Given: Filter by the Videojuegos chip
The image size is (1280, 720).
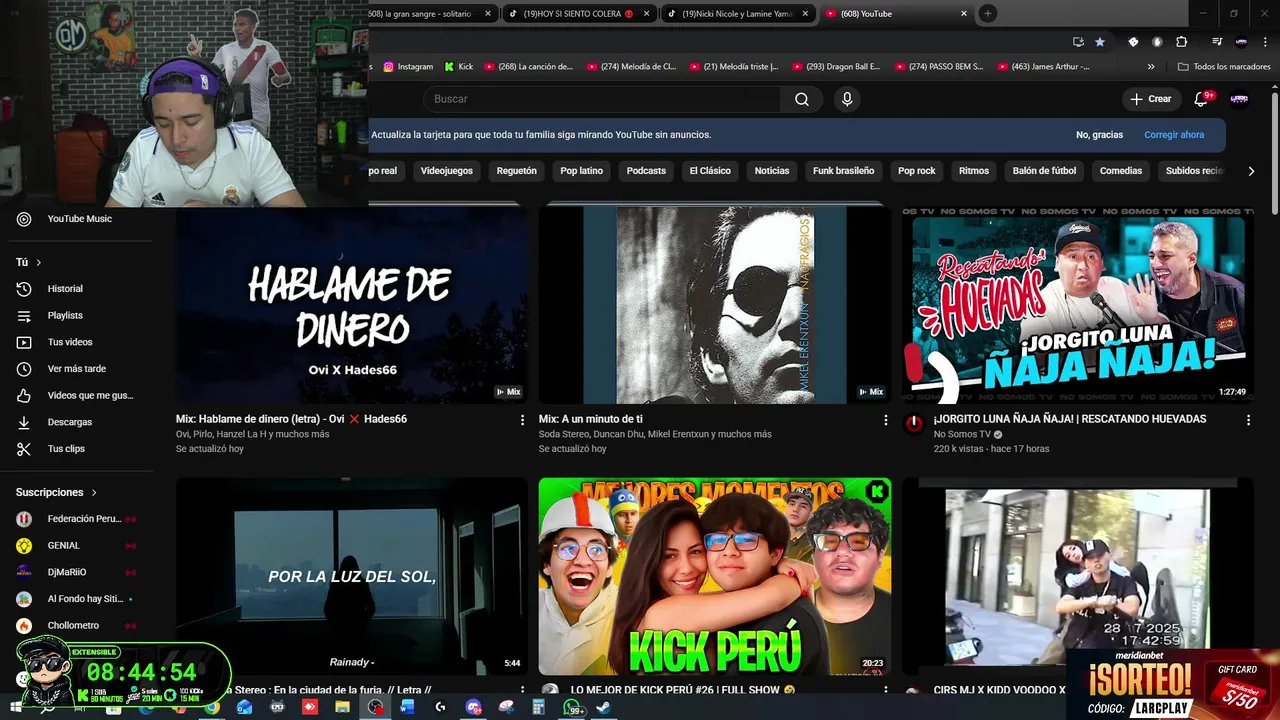Looking at the screenshot, I should [x=446, y=171].
